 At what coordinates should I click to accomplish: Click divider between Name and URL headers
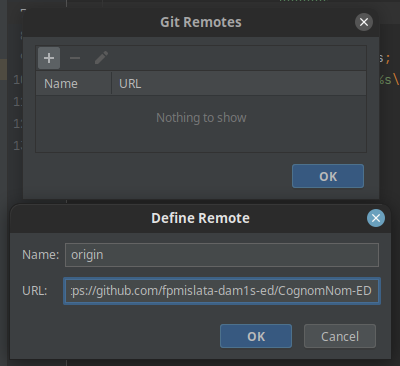111,83
